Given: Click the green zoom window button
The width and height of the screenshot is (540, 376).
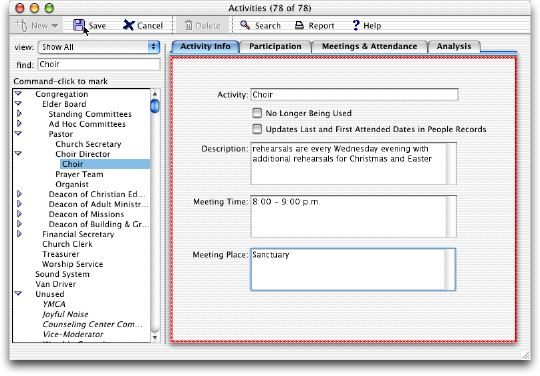Looking at the screenshot, I should (x=50, y=8).
